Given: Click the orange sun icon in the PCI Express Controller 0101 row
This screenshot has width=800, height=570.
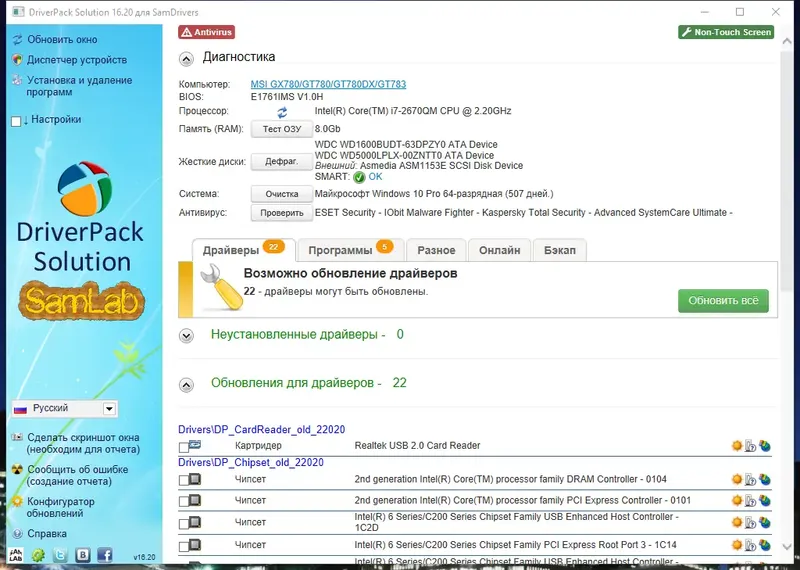Looking at the screenshot, I should click(737, 501).
